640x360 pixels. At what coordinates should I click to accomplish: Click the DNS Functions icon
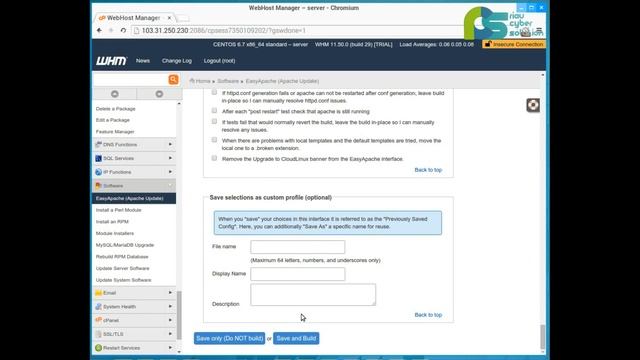click(x=98, y=144)
